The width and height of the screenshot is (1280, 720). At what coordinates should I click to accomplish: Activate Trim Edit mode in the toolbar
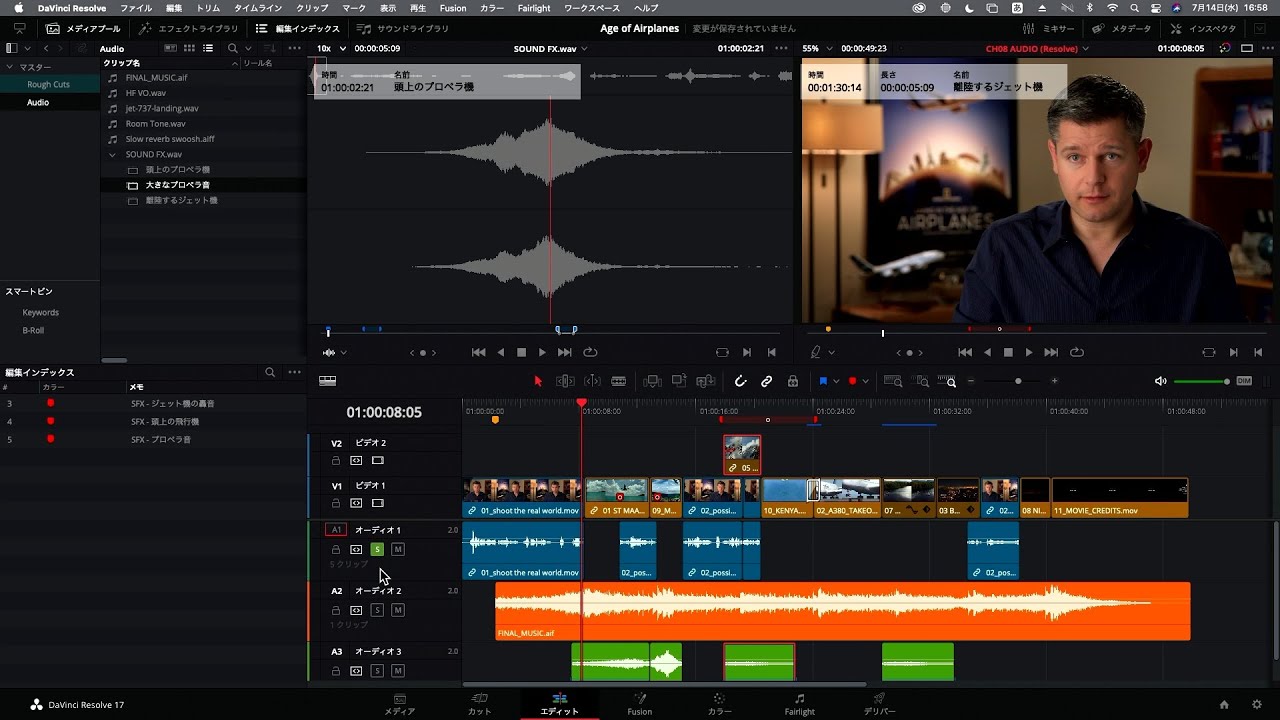click(x=565, y=381)
